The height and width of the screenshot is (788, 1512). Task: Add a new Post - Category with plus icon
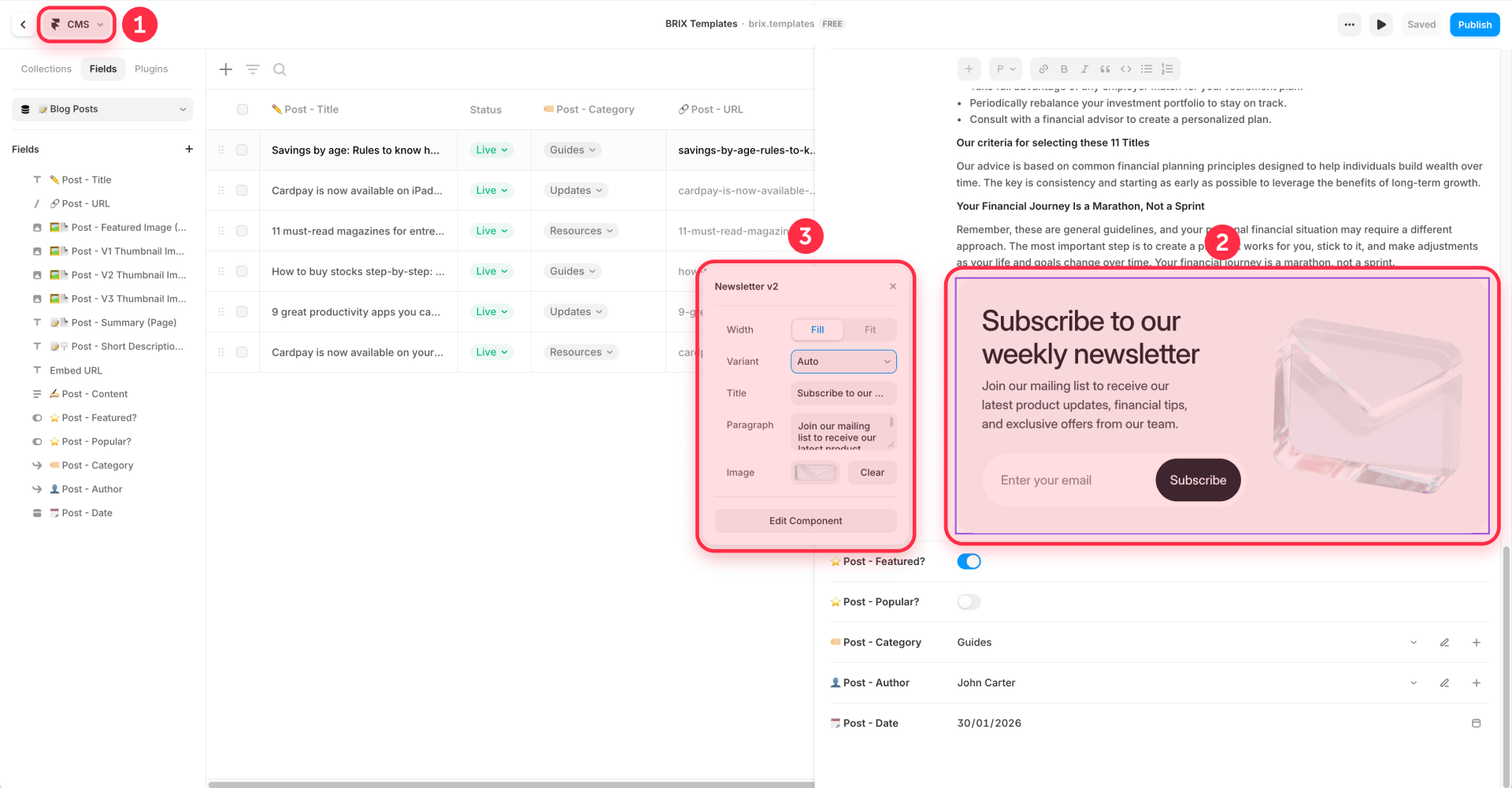point(1476,643)
